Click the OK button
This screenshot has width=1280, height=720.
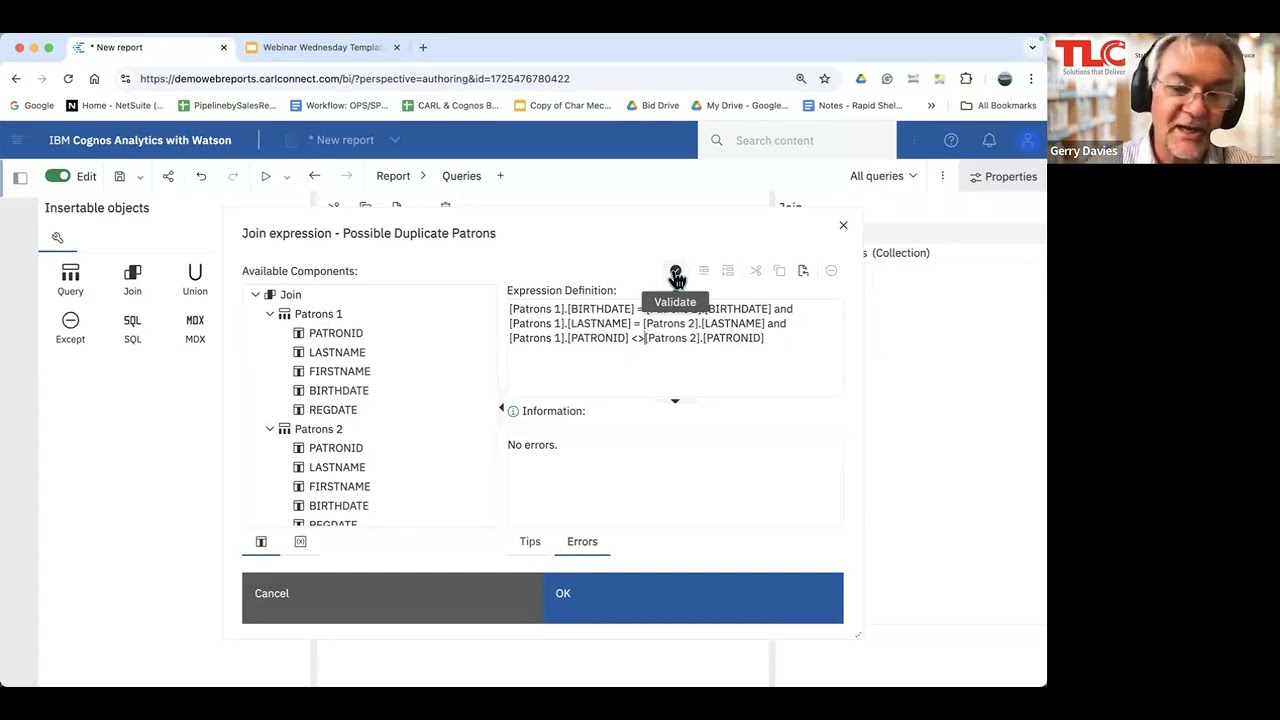[693, 598]
